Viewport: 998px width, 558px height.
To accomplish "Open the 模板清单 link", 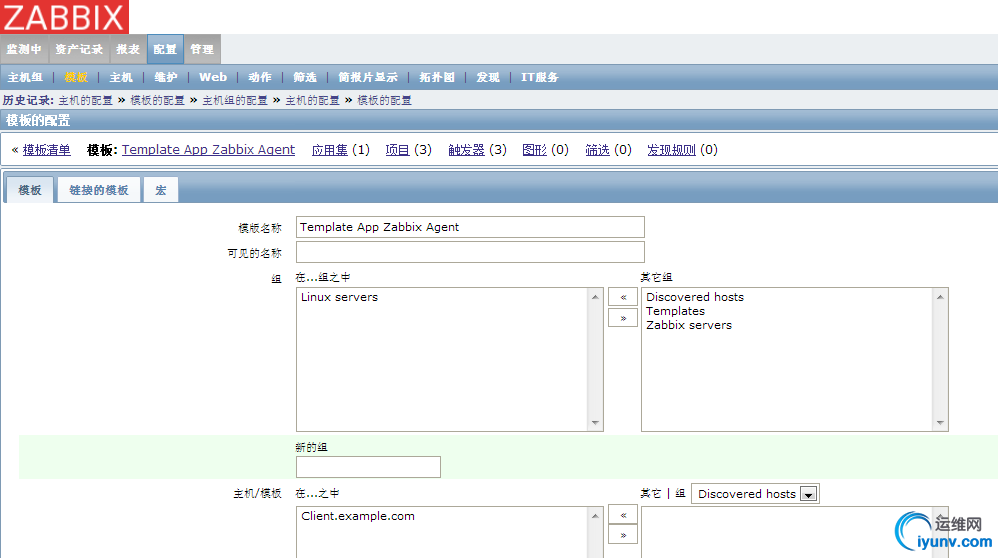I will tap(46, 150).
